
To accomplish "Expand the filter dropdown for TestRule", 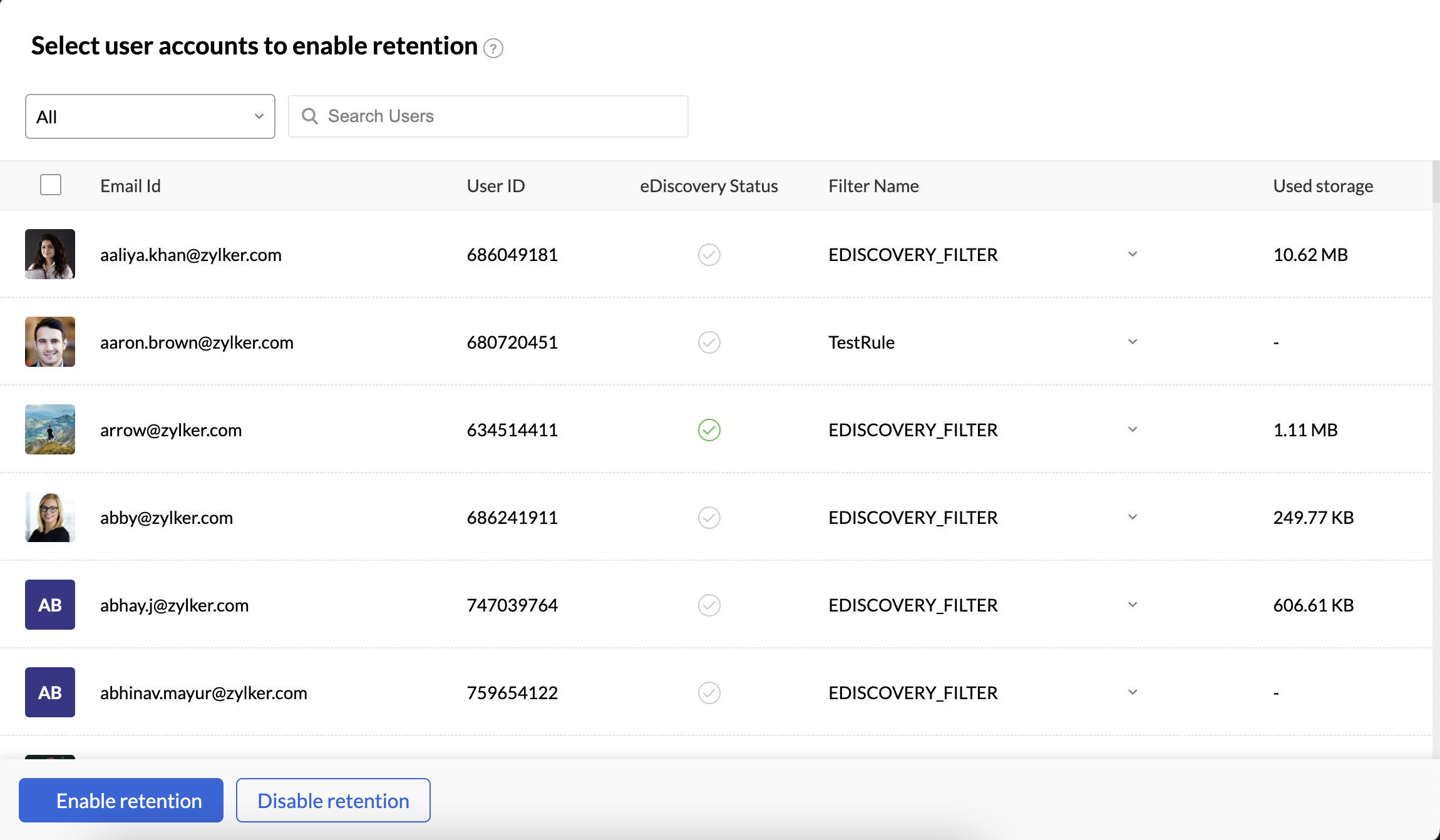I will pyautogui.click(x=1132, y=342).
